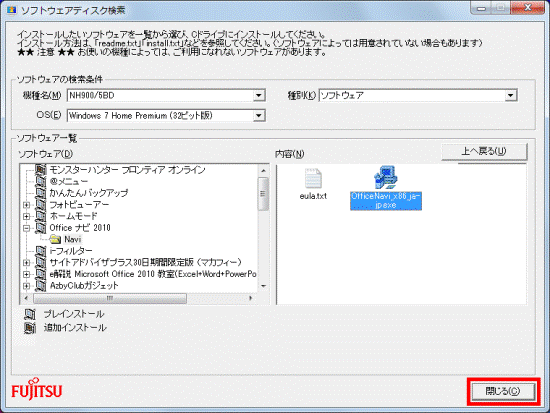Click the icon beside フォトビューアー
550x413 pixels.
coord(41,205)
